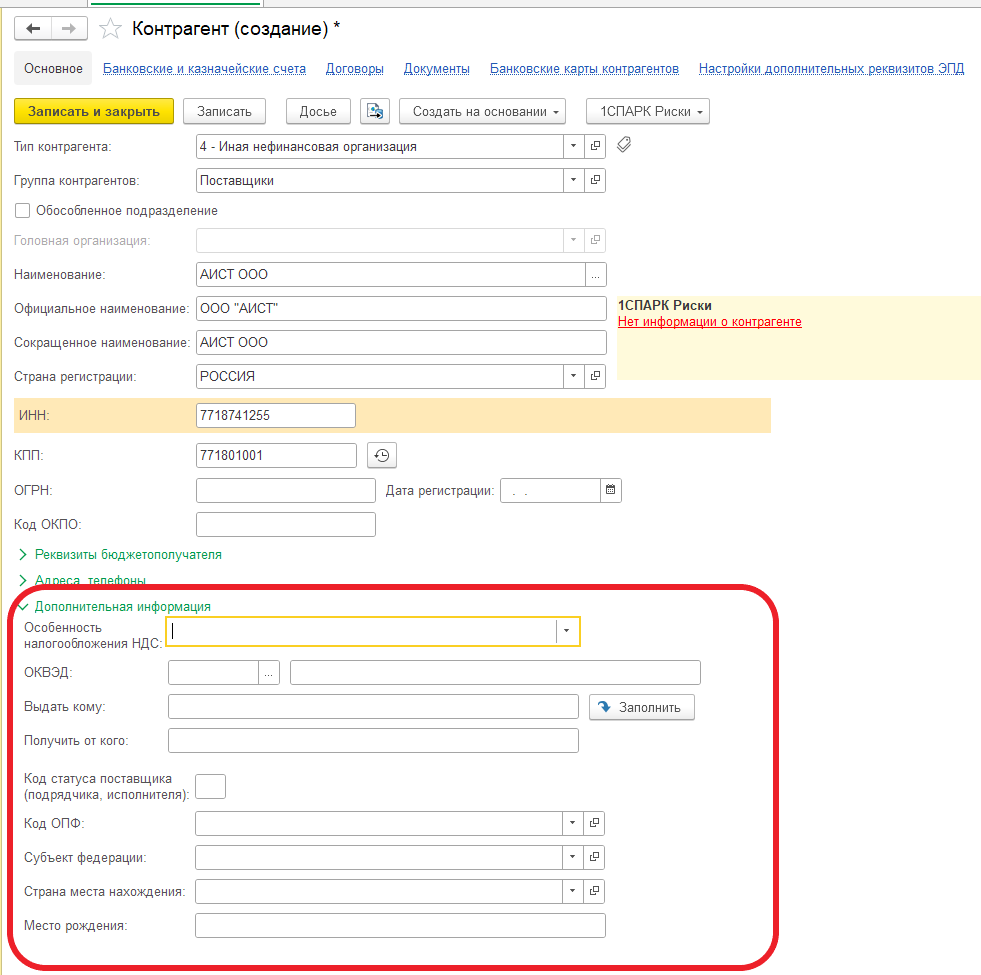Open the Страна места нахождения item form

[x=594, y=891]
